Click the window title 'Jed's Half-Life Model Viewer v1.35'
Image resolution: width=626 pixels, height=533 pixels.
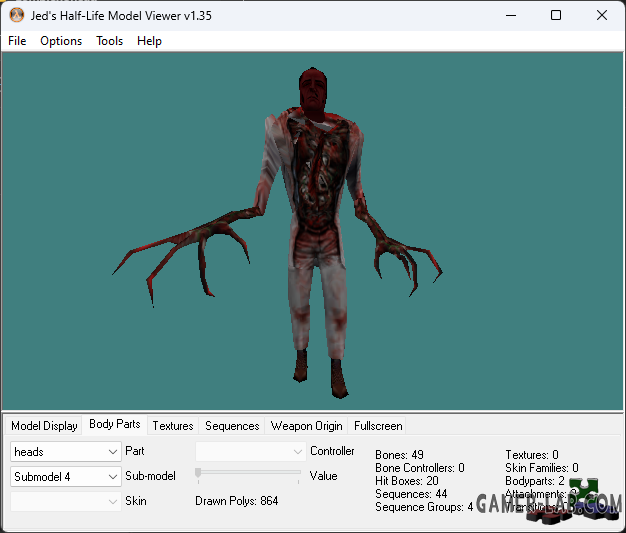point(121,16)
